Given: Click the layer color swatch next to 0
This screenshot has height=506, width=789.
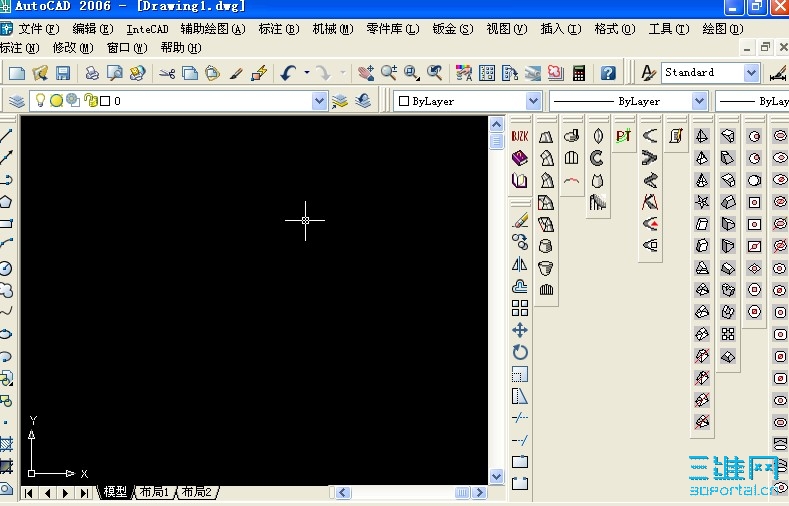Looking at the screenshot, I should coord(105,101).
